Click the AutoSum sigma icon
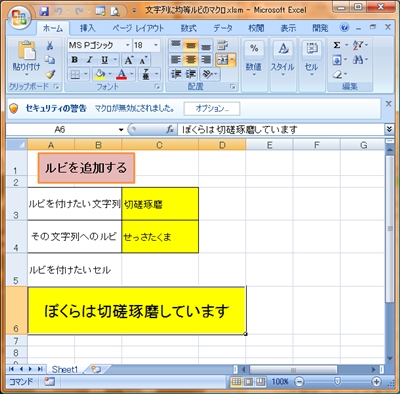The height and width of the screenshot is (394, 400). 337,45
